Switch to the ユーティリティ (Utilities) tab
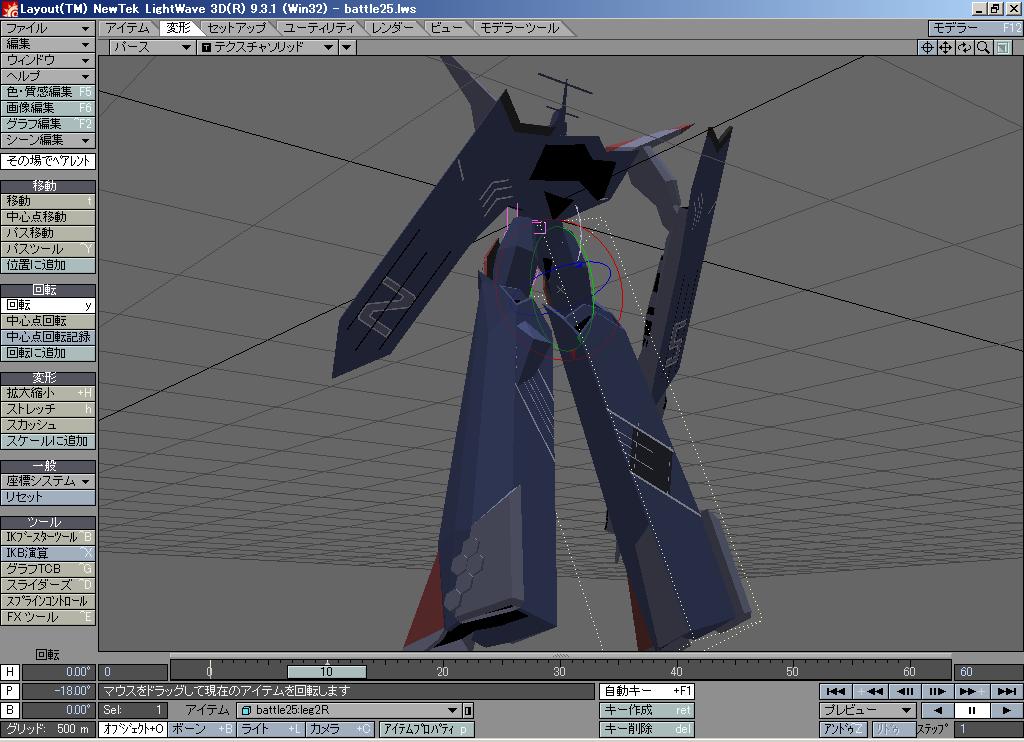This screenshot has height=742, width=1024. (319, 28)
